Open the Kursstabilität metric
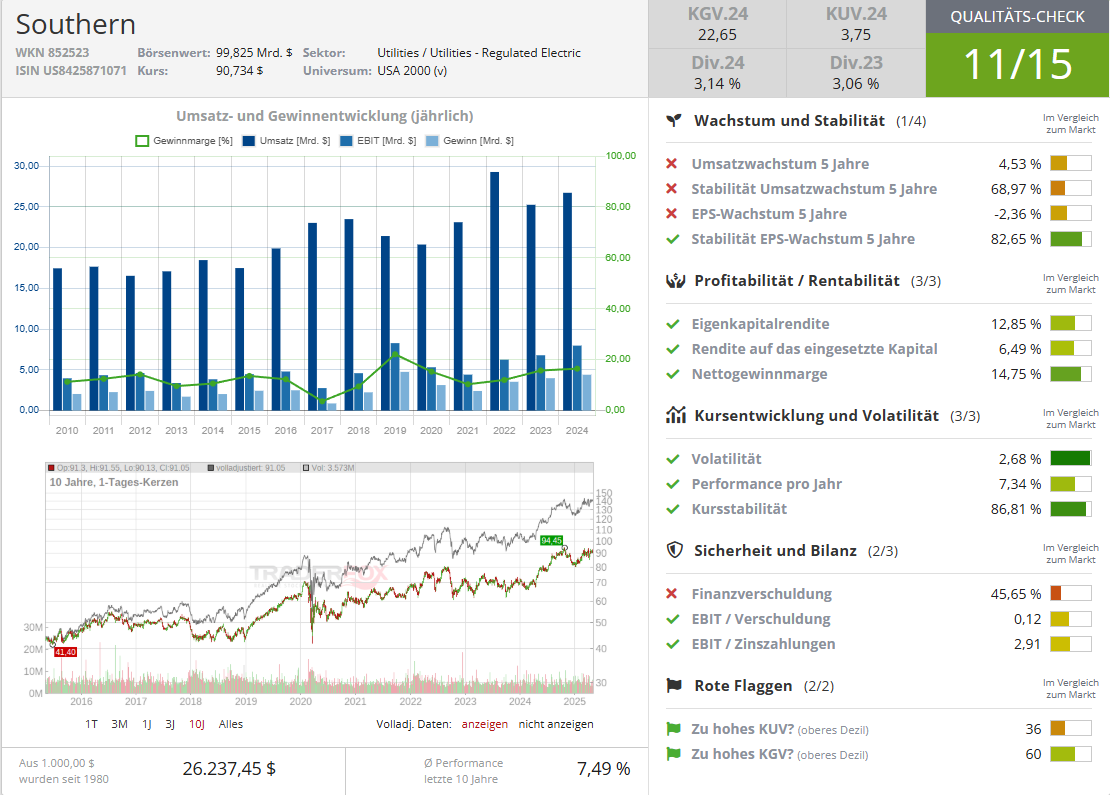Screen dimensions: 1110x795 (x=739, y=508)
